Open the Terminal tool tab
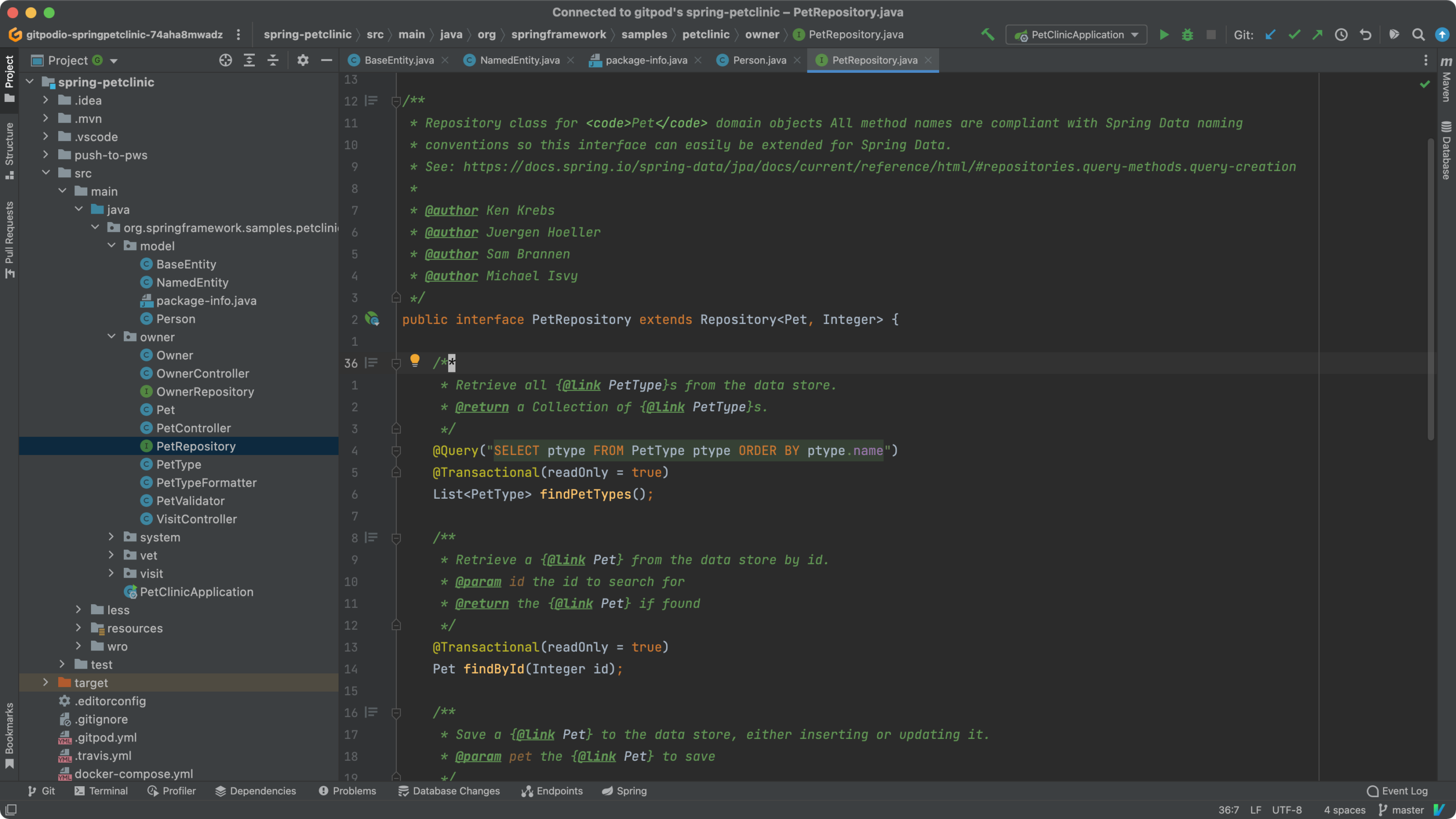 coord(101,791)
